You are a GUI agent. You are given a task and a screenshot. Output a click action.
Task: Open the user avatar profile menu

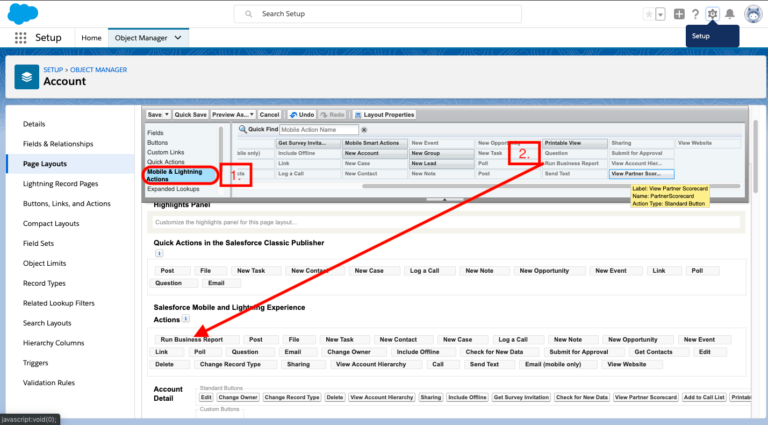tap(753, 14)
